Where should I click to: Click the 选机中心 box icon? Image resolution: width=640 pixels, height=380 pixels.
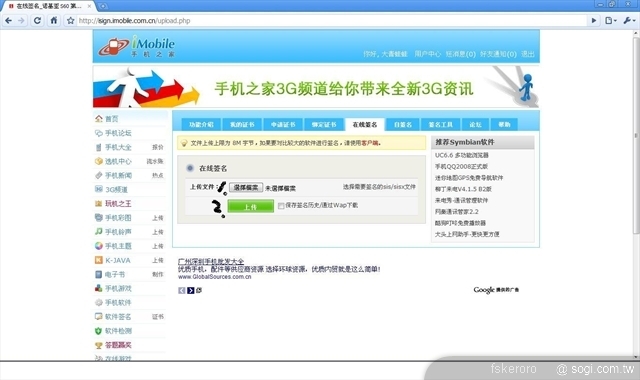[x=98, y=161]
